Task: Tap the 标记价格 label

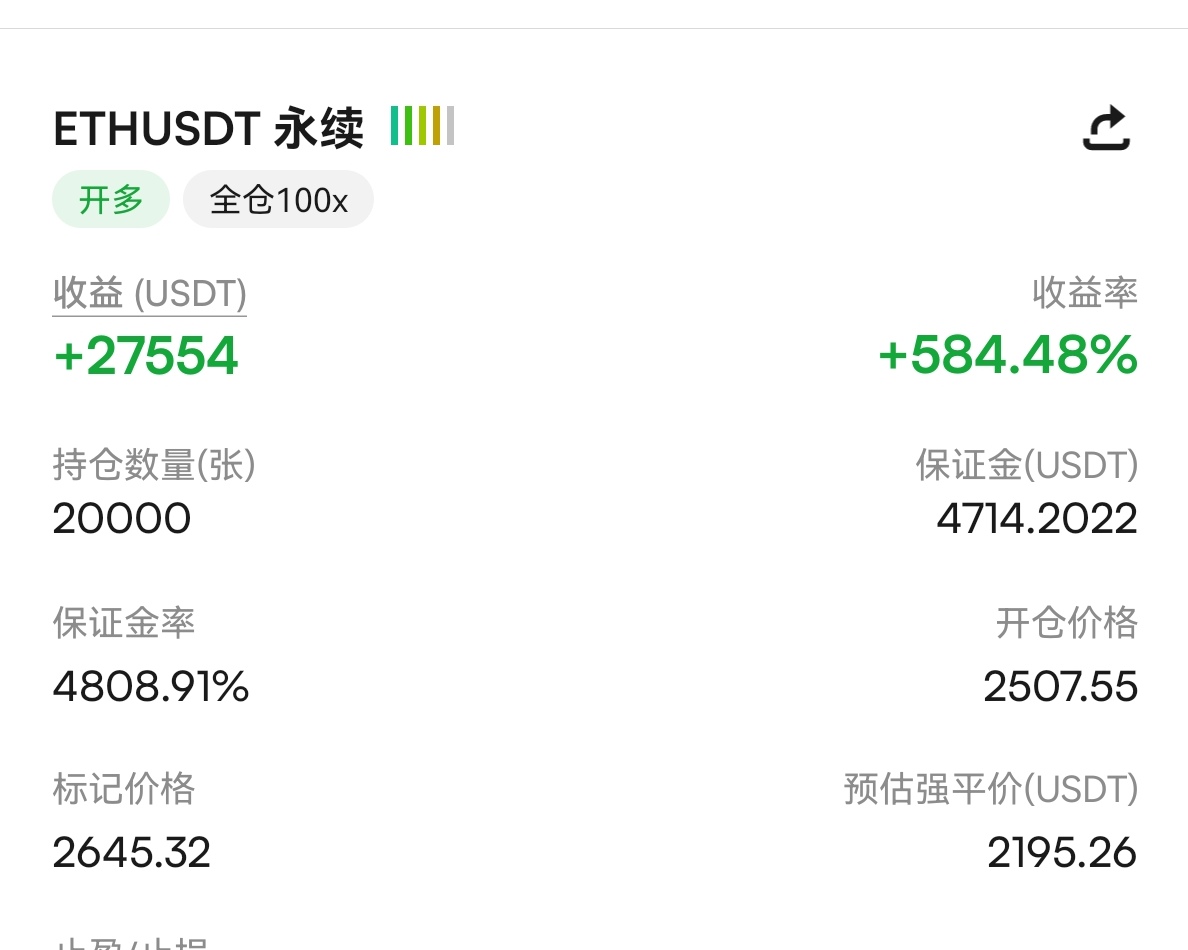Action: pyautogui.click(x=123, y=789)
